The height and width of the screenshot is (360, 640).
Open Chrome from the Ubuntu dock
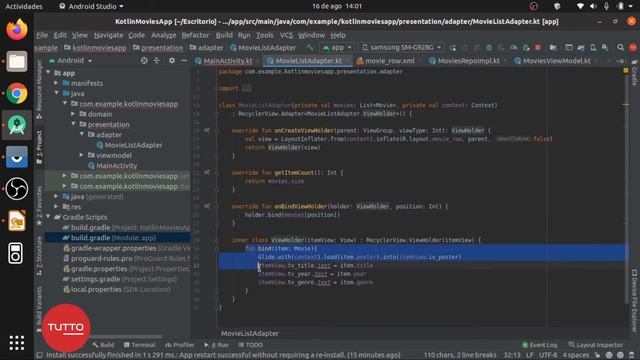[x=17, y=93]
